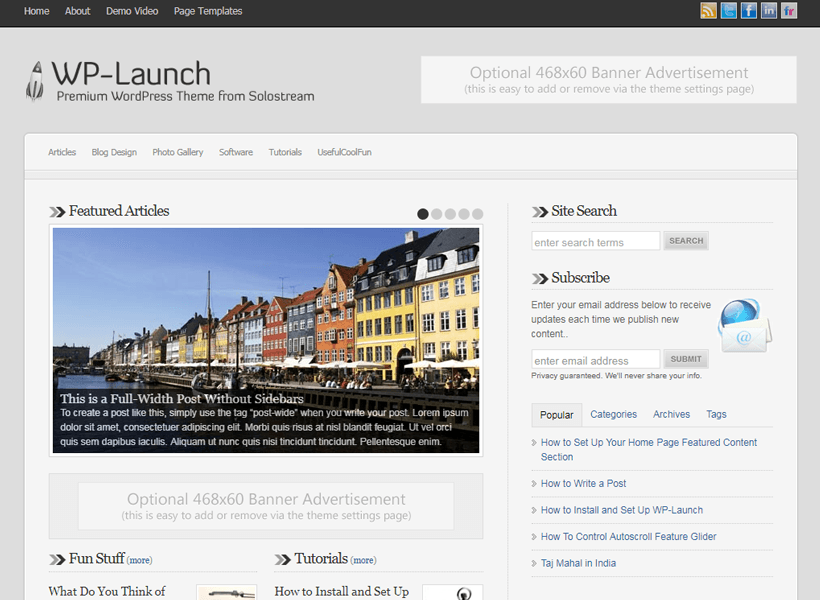820x600 pixels.
Task: Open the Facebook page icon
Action: click(x=748, y=10)
